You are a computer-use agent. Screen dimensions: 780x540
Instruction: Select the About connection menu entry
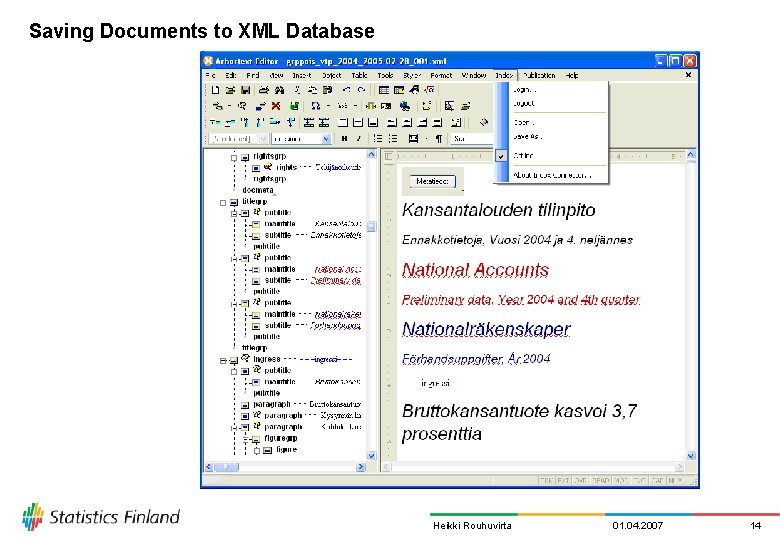(551, 175)
